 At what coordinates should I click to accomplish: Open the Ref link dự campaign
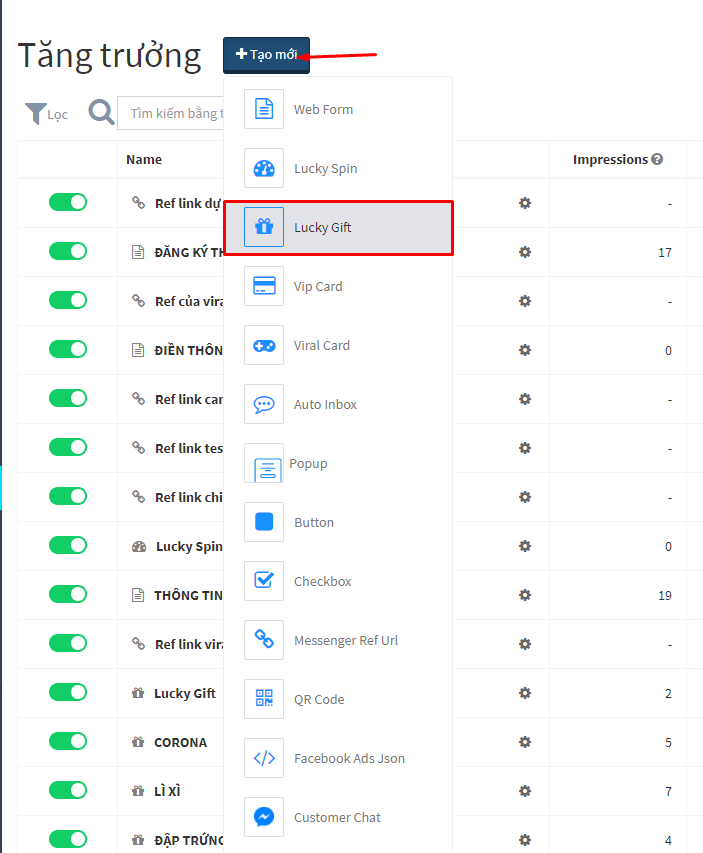click(x=188, y=203)
